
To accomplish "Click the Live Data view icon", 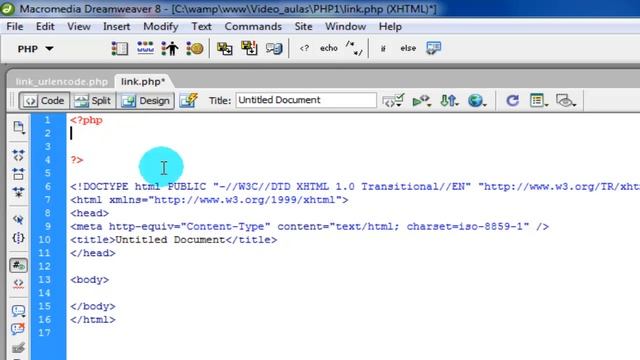I will (189, 100).
